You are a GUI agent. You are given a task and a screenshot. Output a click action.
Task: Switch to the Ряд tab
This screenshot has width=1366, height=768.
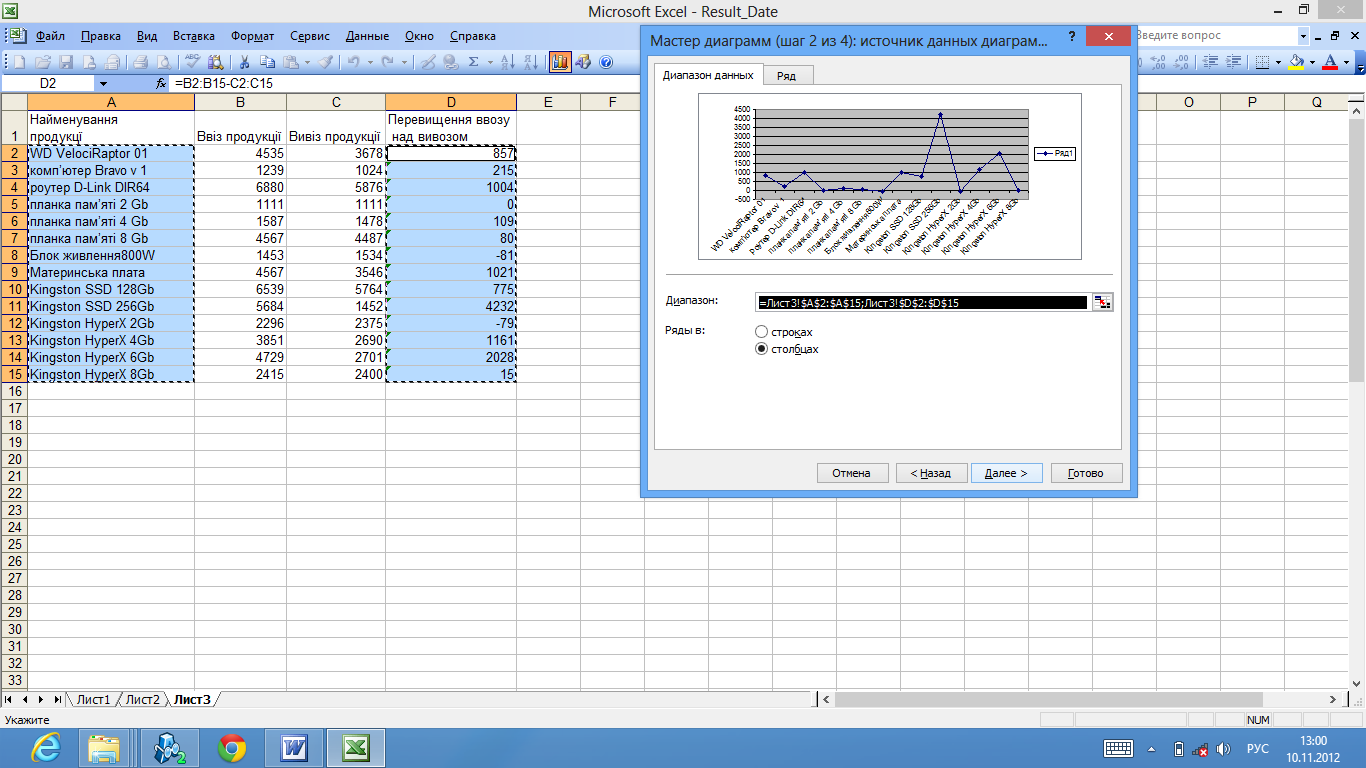787,76
